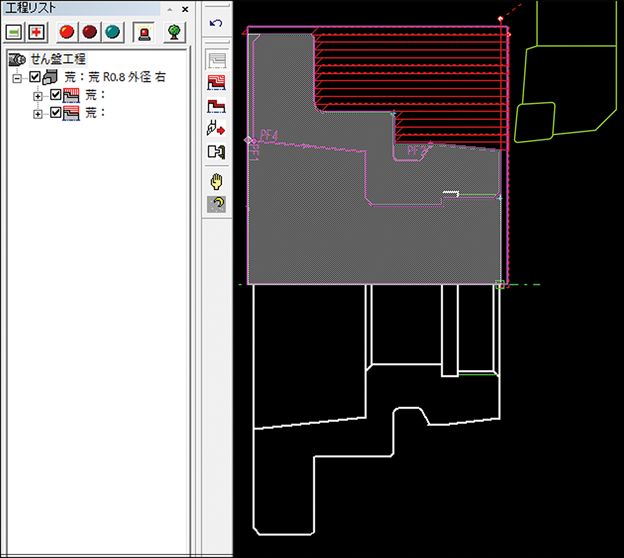Uncheck the 荒 R0.8 外径 右 checkbox
This screenshot has height=558, width=624.
tap(36, 78)
